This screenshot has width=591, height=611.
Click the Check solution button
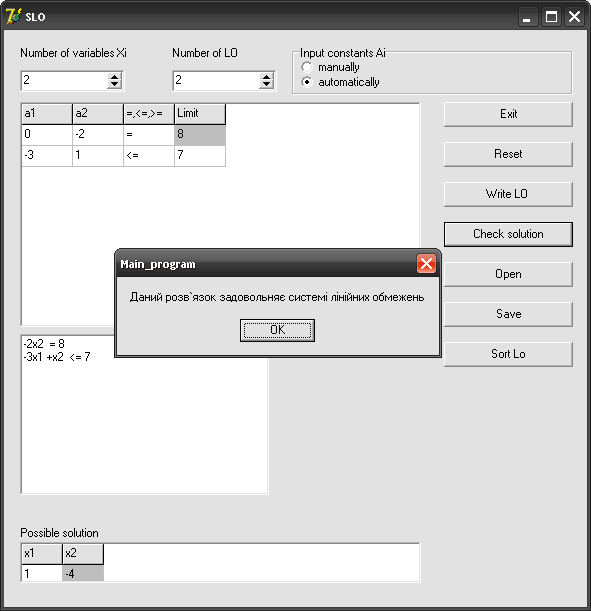508,234
